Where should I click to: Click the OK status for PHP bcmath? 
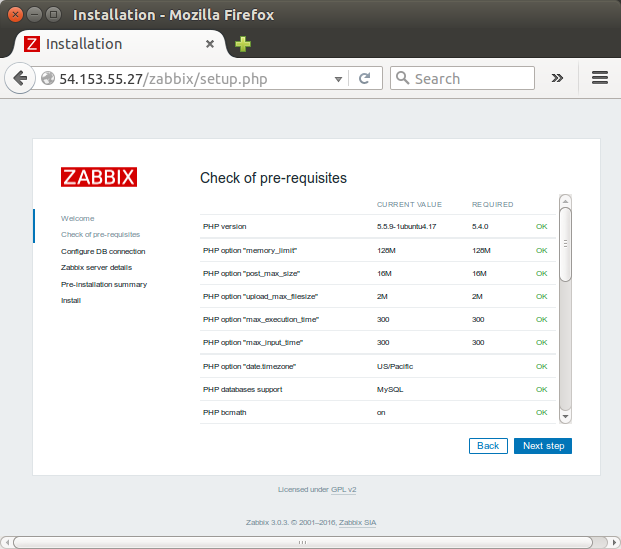(x=541, y=412)
